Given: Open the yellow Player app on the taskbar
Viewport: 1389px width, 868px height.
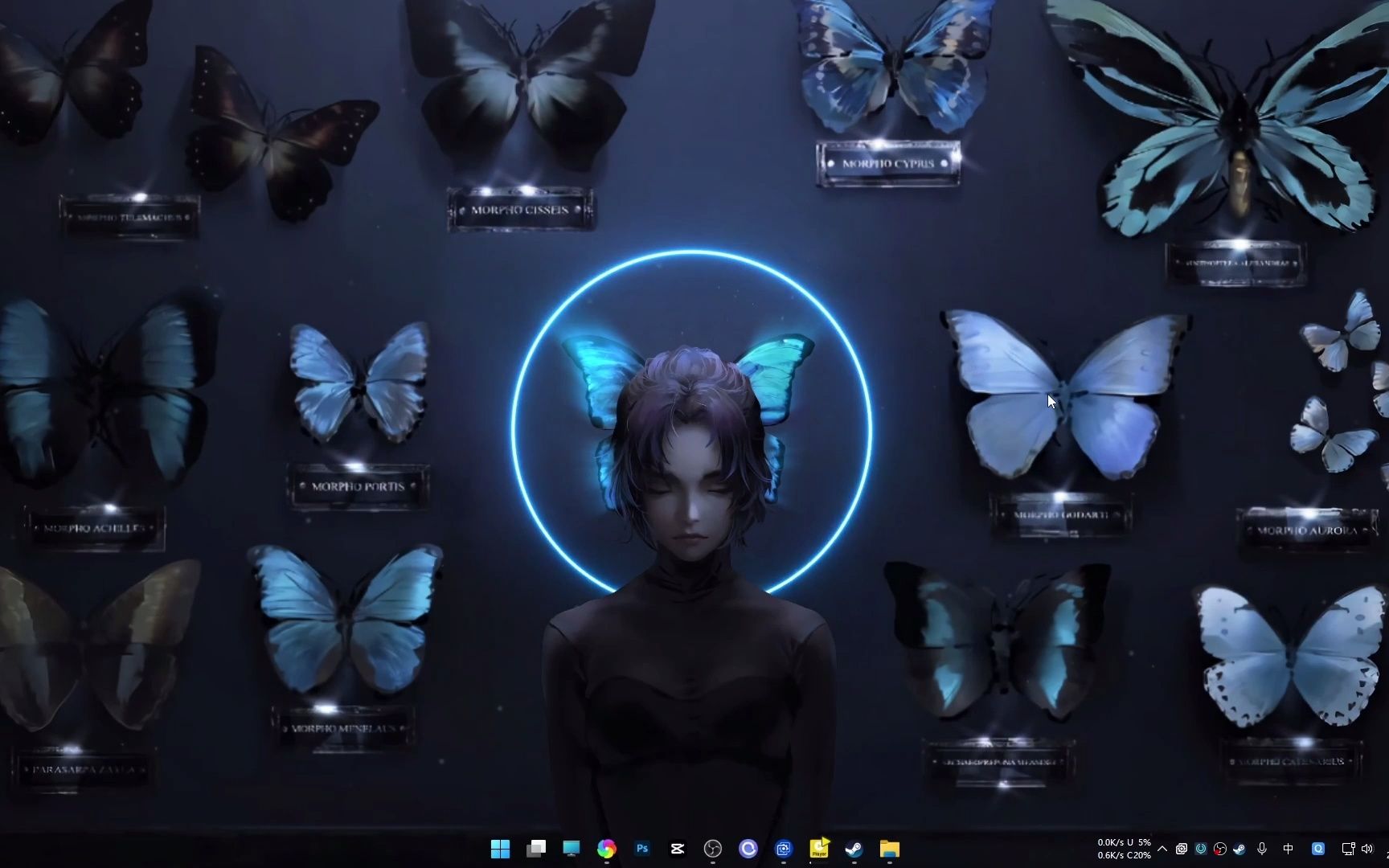Looking at the screenshot, I should [x=819, y=848].
